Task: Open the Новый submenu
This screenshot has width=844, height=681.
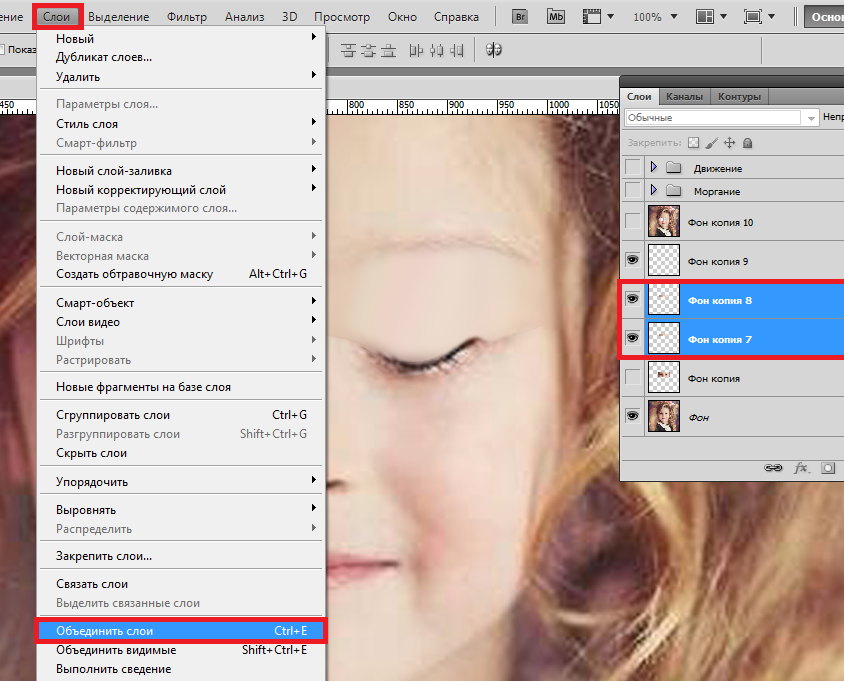Action: (x=181, y=39)
